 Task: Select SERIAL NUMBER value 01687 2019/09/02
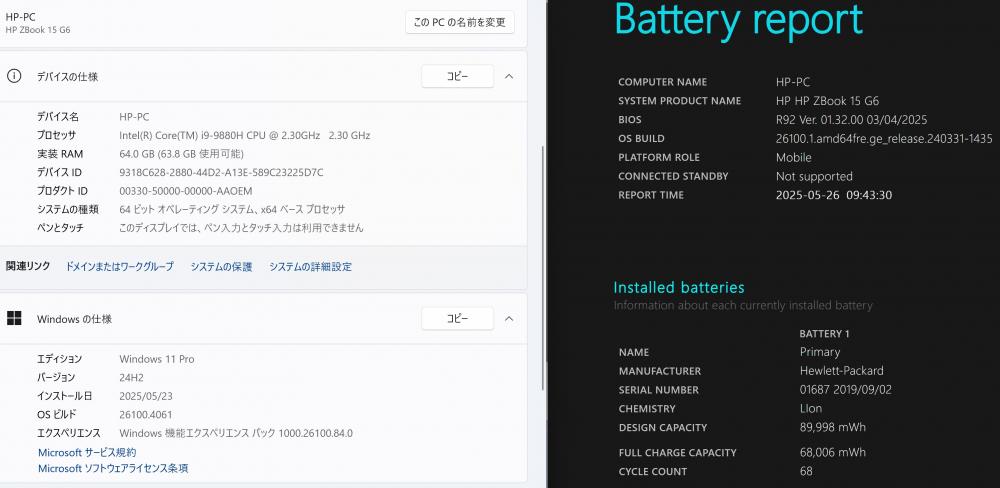tap(845, 390)
